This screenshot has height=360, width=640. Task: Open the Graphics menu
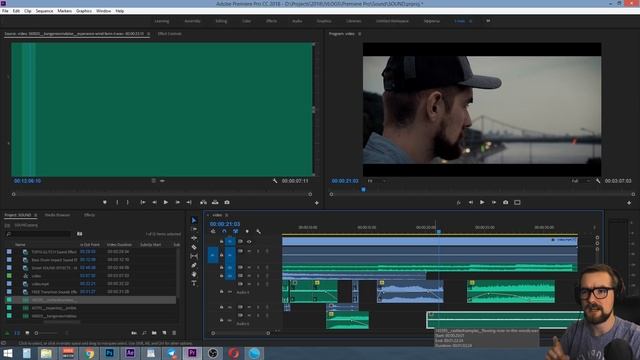(x=84, y=11)
